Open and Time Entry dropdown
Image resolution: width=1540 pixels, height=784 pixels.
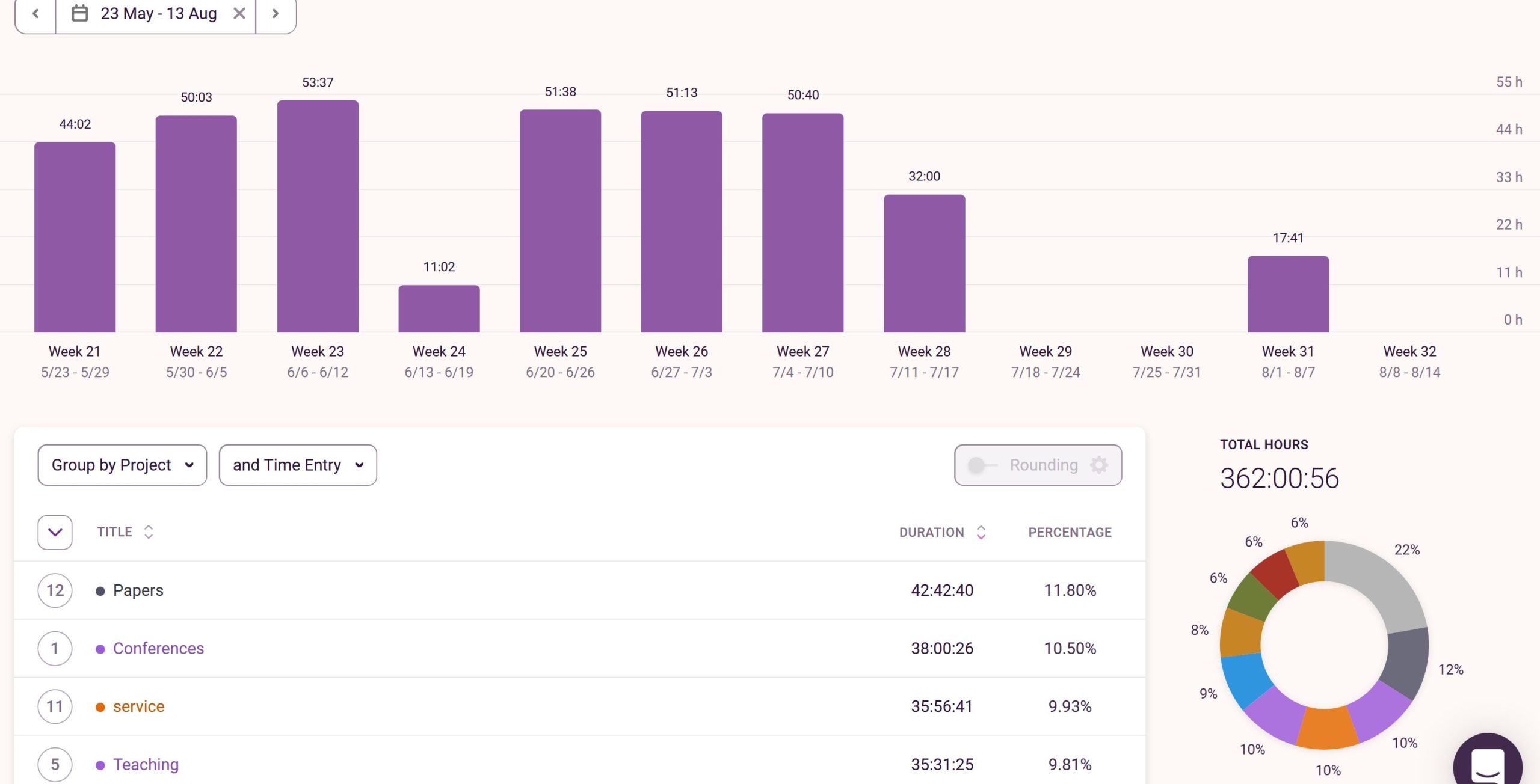[x=298, y=465]
